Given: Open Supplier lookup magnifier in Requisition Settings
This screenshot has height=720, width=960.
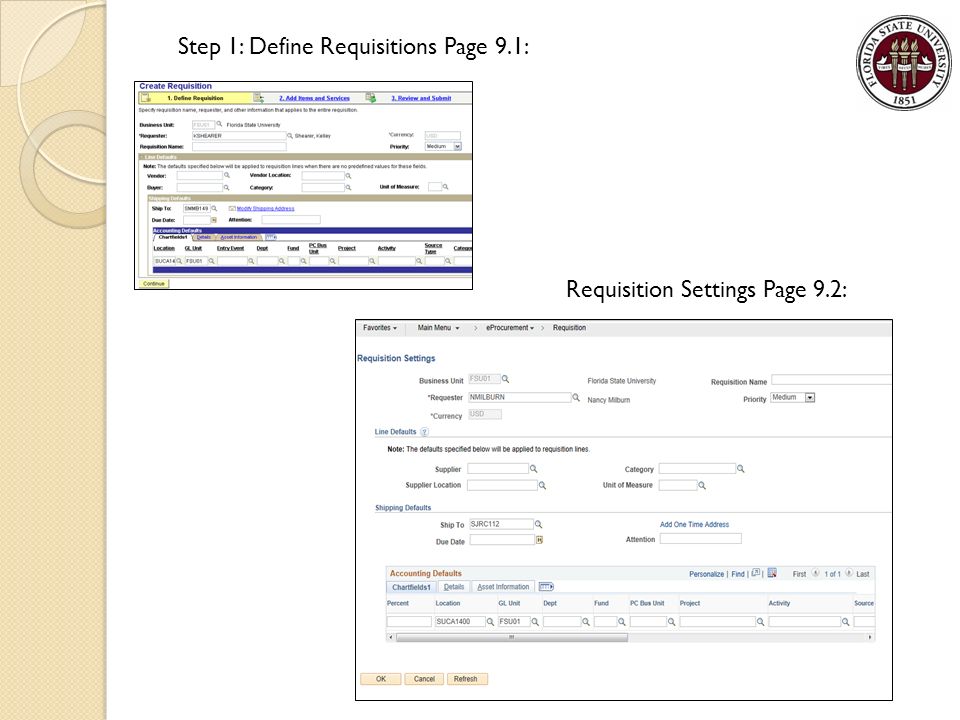Looking at the screenshot, I should [533, 468].
